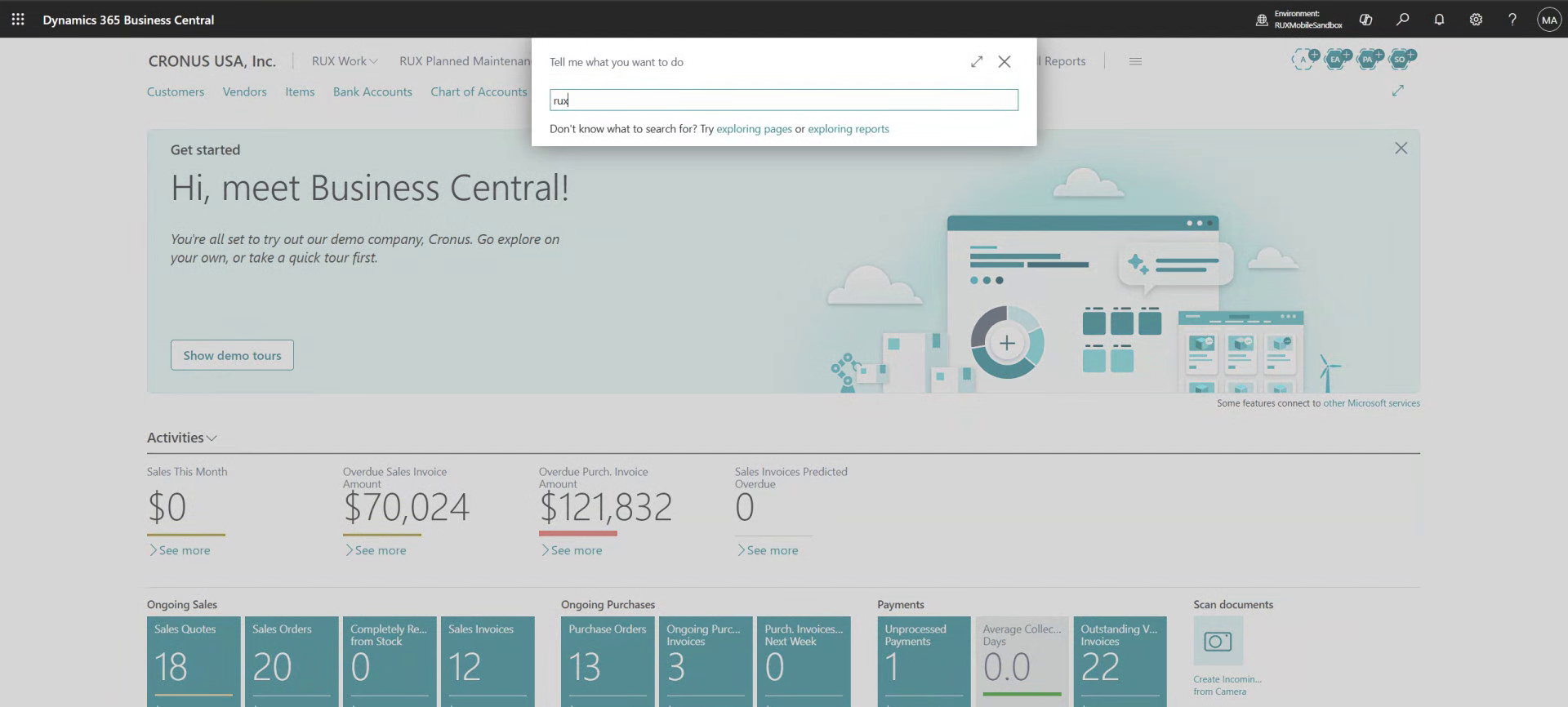This screenshot has height=707, width=1568.
Task: Dismiss the Get started banner
Action: 1401,148
